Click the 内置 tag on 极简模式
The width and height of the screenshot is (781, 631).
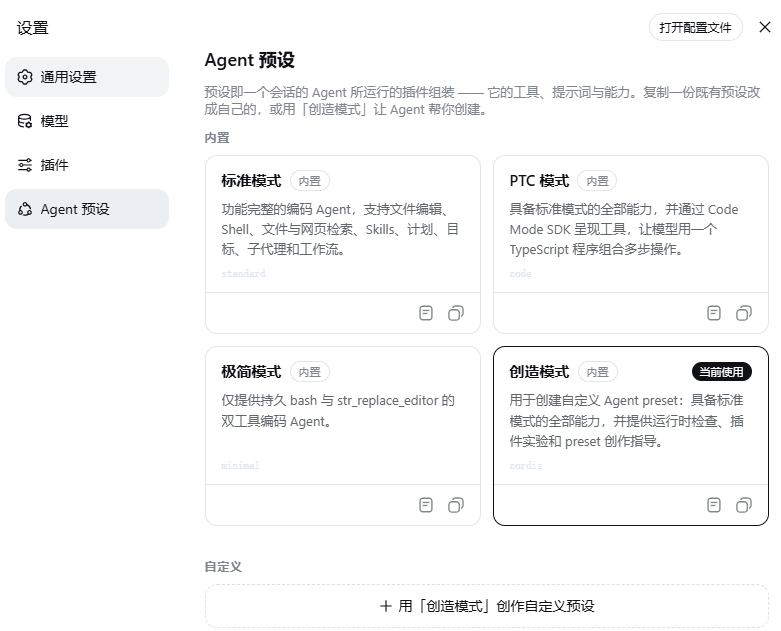pos(310,372)
